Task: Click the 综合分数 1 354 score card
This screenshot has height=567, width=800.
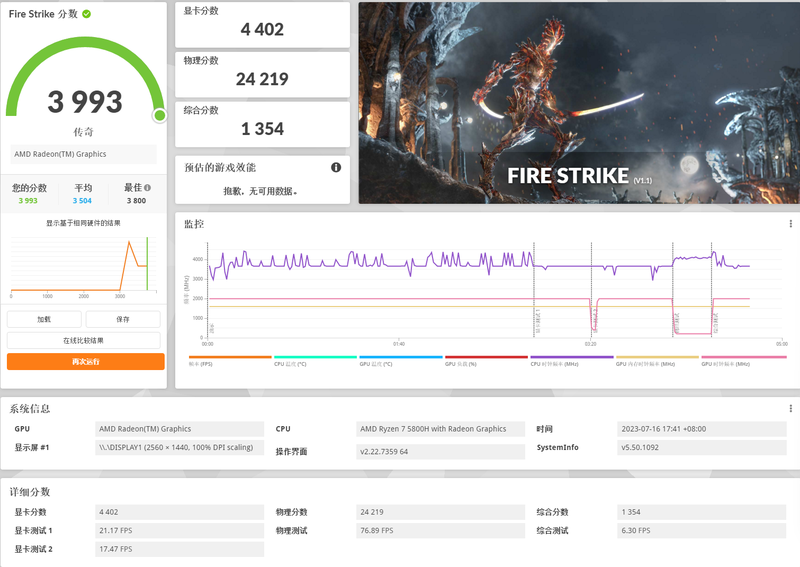Action: (262, 125)
